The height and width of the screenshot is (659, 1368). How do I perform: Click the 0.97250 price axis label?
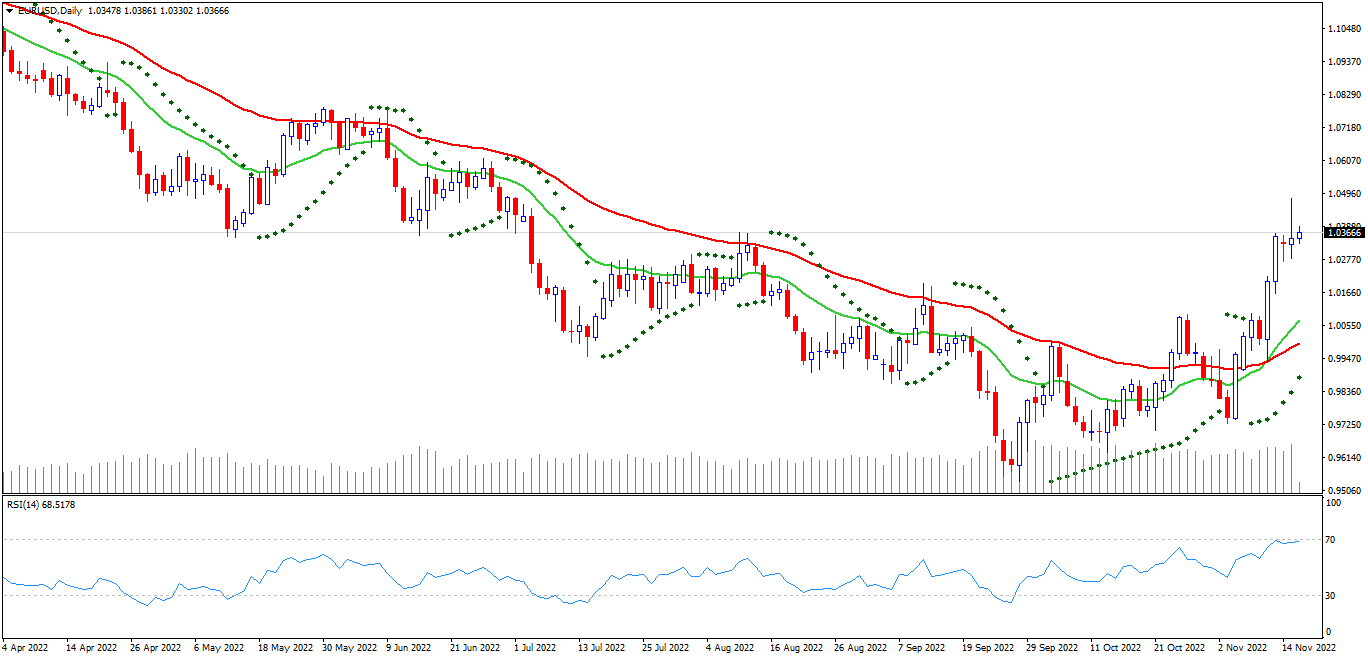pos(1344,424)
